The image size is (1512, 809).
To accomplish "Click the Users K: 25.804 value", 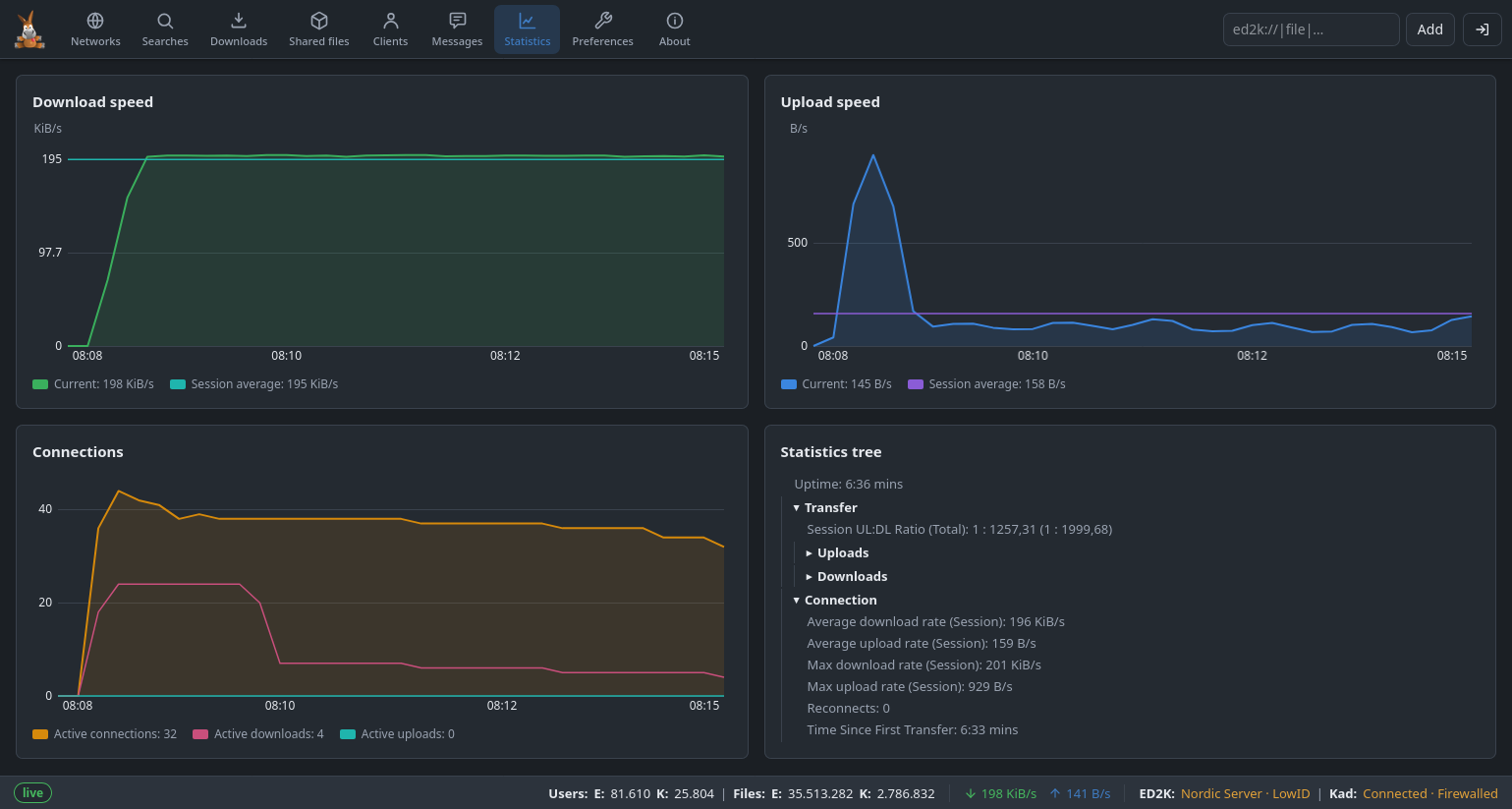I will pos(694,793).
